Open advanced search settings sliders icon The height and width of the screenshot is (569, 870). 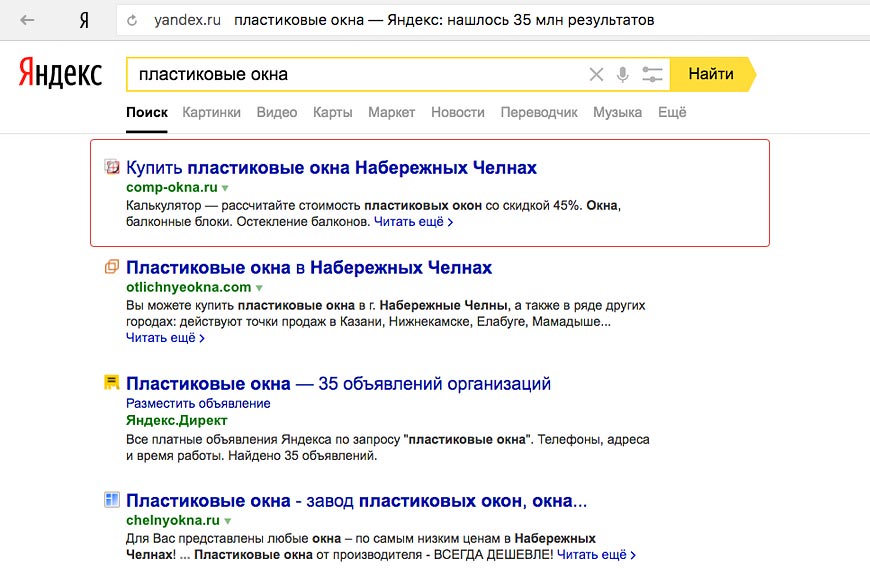pos(653,74)
